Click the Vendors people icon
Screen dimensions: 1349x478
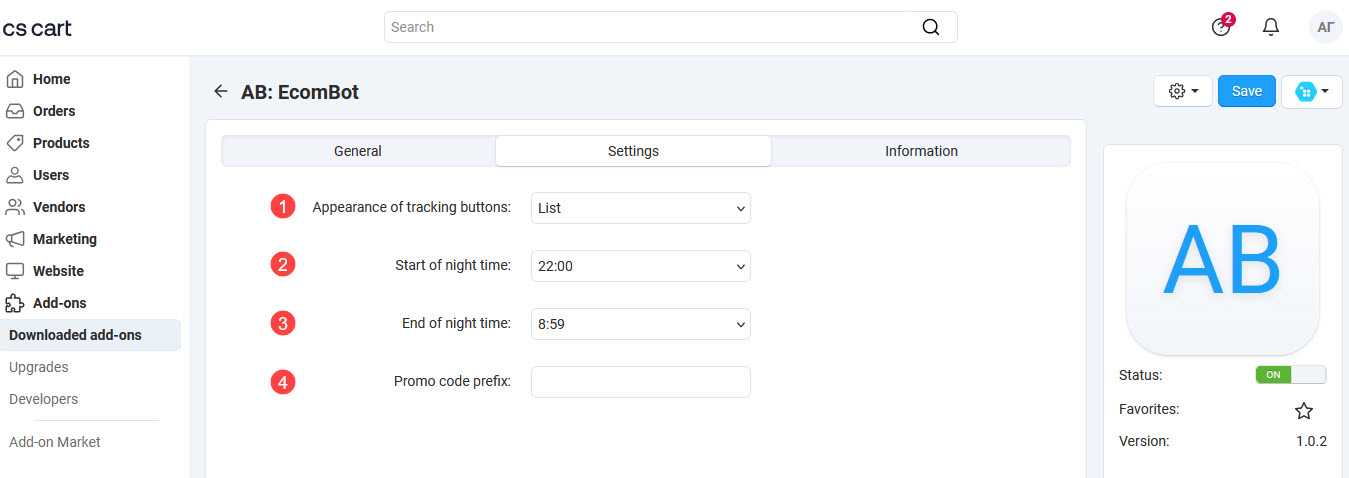pyautogui.click(x=15, y=207)
